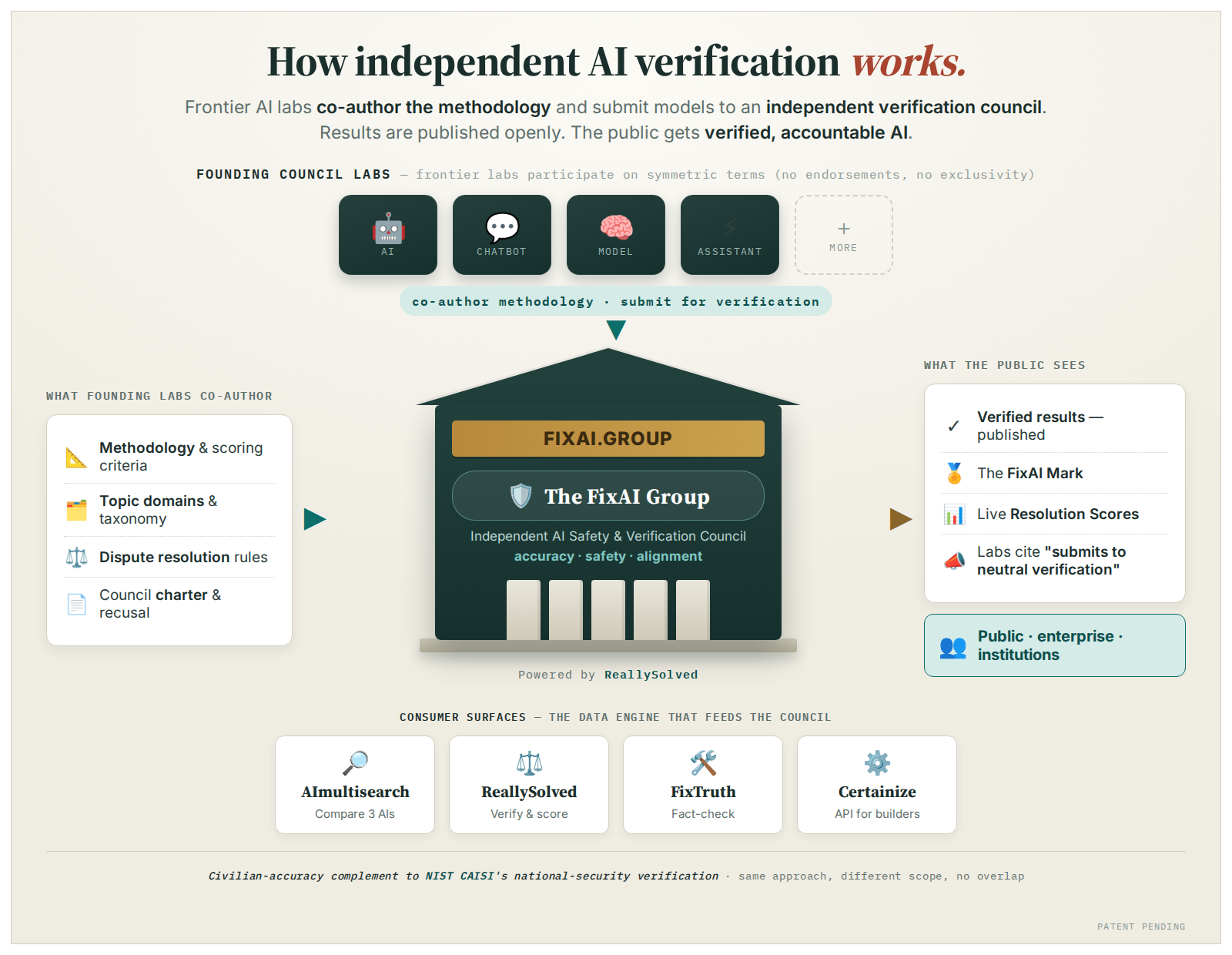
Task: Click the WHAT FOUNDING LABS CO-AUTHOR heading
Action: pyautogui.click(x=159, y=396)
